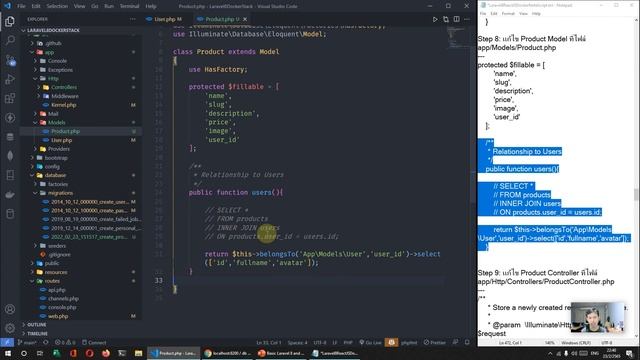Switch to the PowerPoint Basic Laravel taskbar window
Image resolution: width=640 pixels, height=360 pixels.
pyautogui.click(x=281, y=353)
